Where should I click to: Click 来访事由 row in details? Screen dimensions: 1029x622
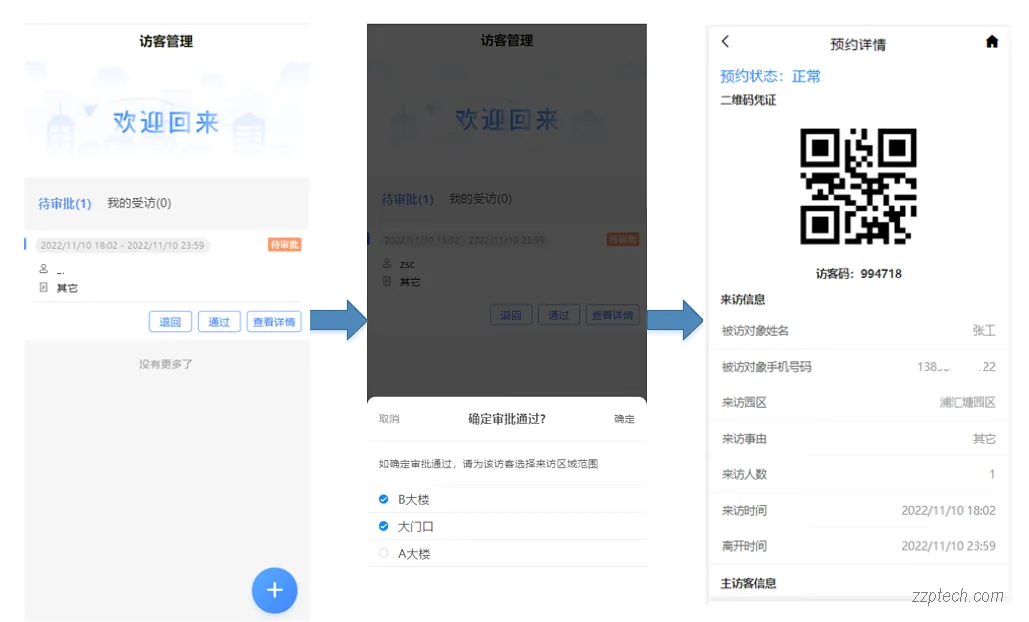(x=858, y=438)
